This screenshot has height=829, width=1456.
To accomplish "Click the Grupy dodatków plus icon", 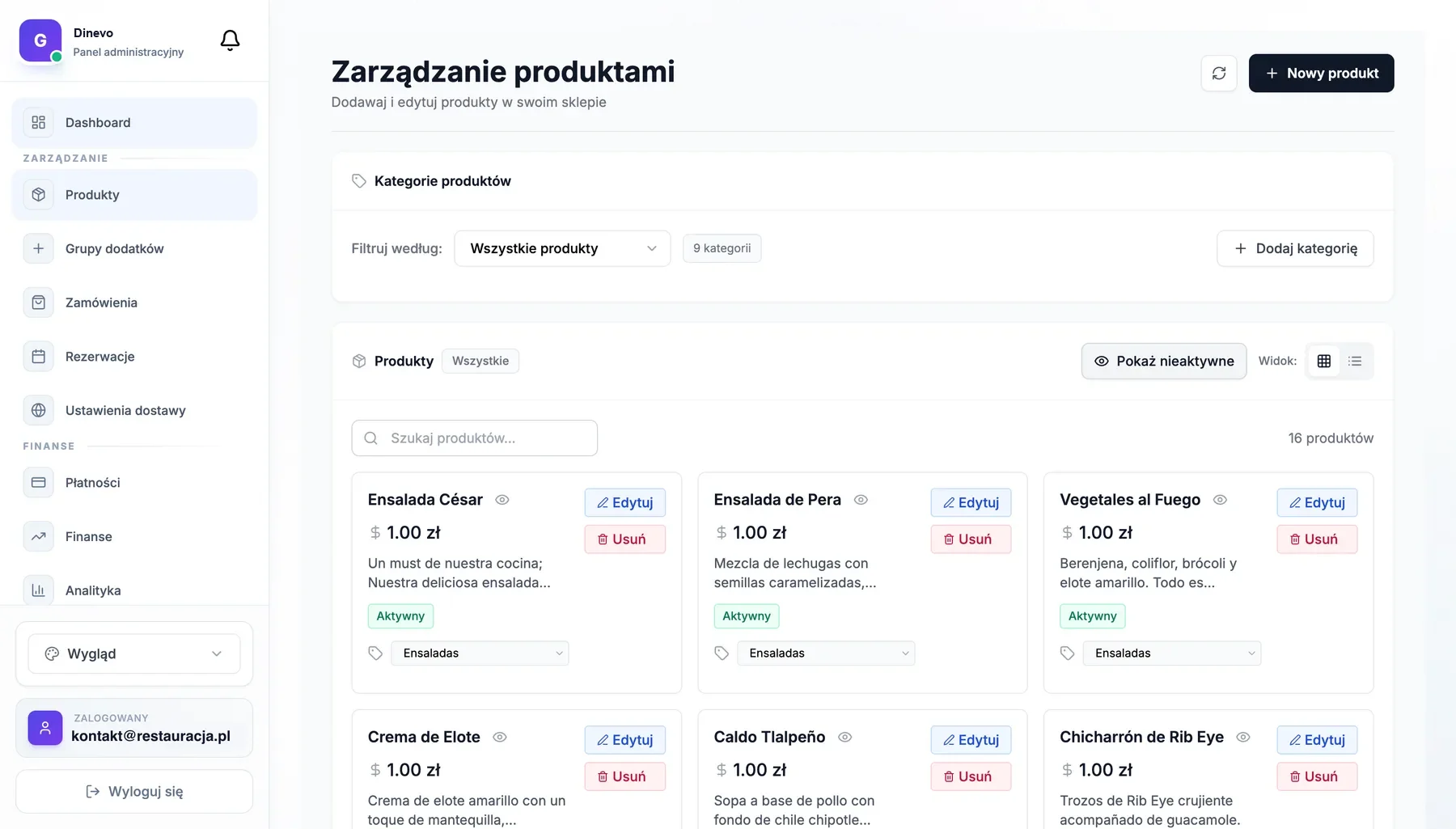I will pos(38,249).
